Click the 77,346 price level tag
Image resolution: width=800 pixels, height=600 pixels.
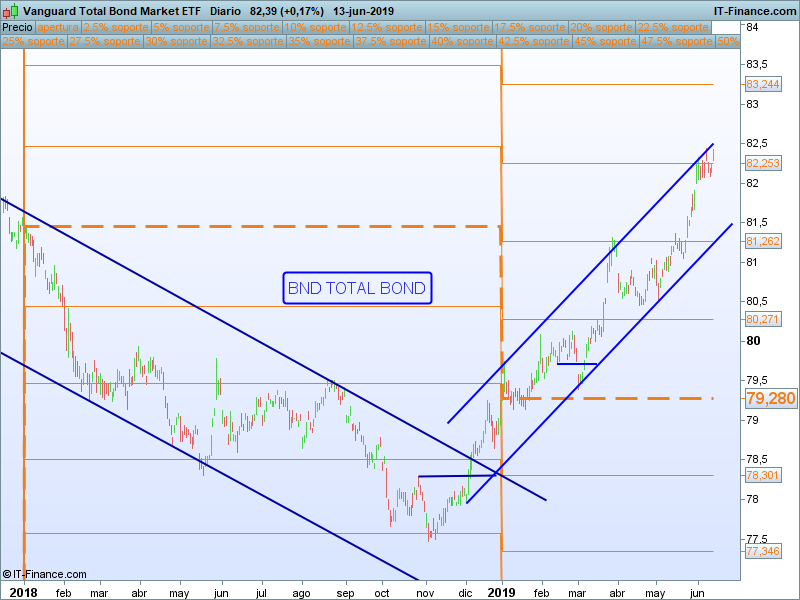[x=763, y=551]
